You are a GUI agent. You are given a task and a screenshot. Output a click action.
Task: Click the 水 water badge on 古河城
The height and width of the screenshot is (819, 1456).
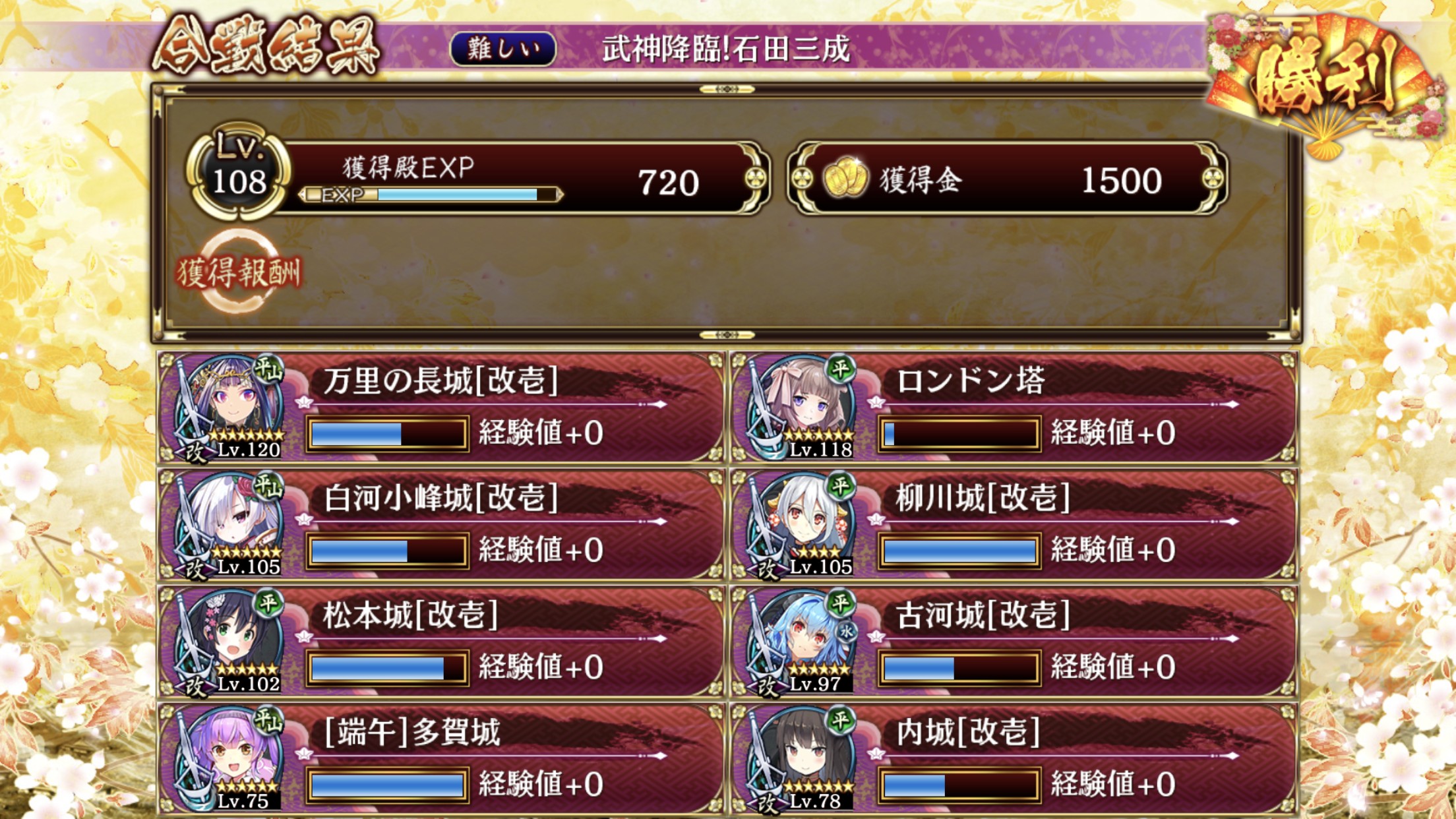846,632
